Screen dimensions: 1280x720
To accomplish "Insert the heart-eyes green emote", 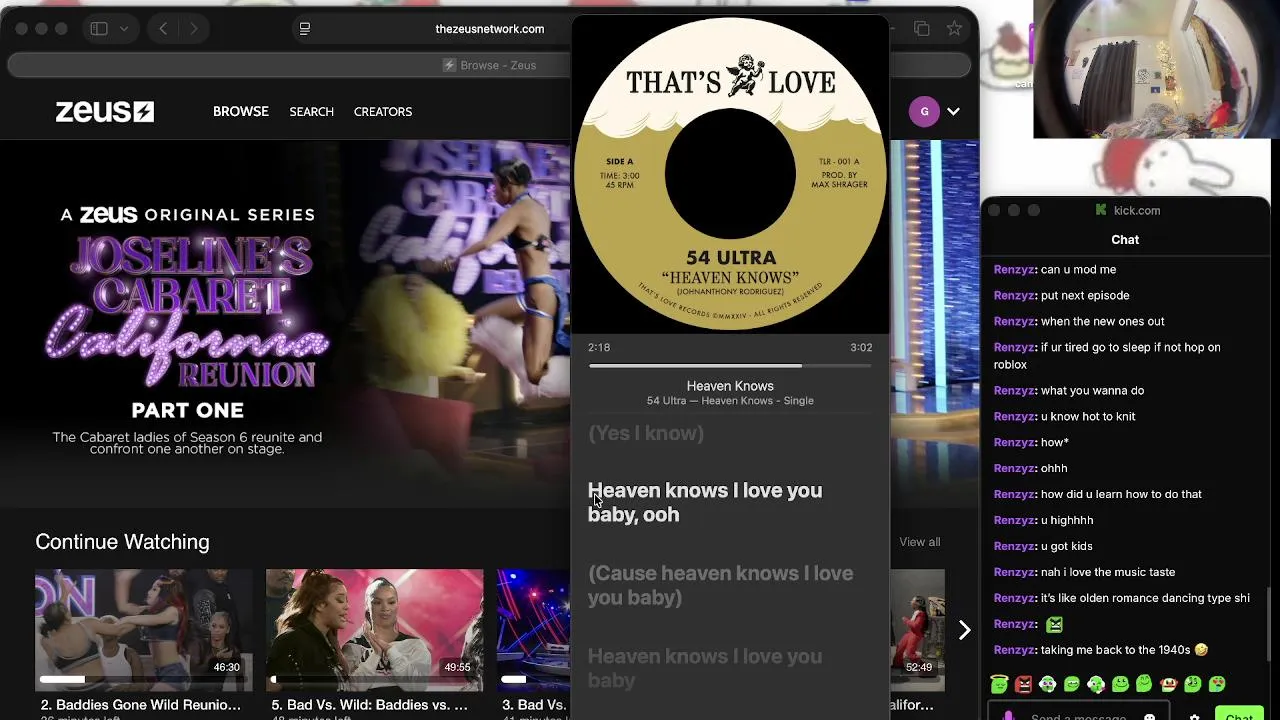I will 1217,684.
